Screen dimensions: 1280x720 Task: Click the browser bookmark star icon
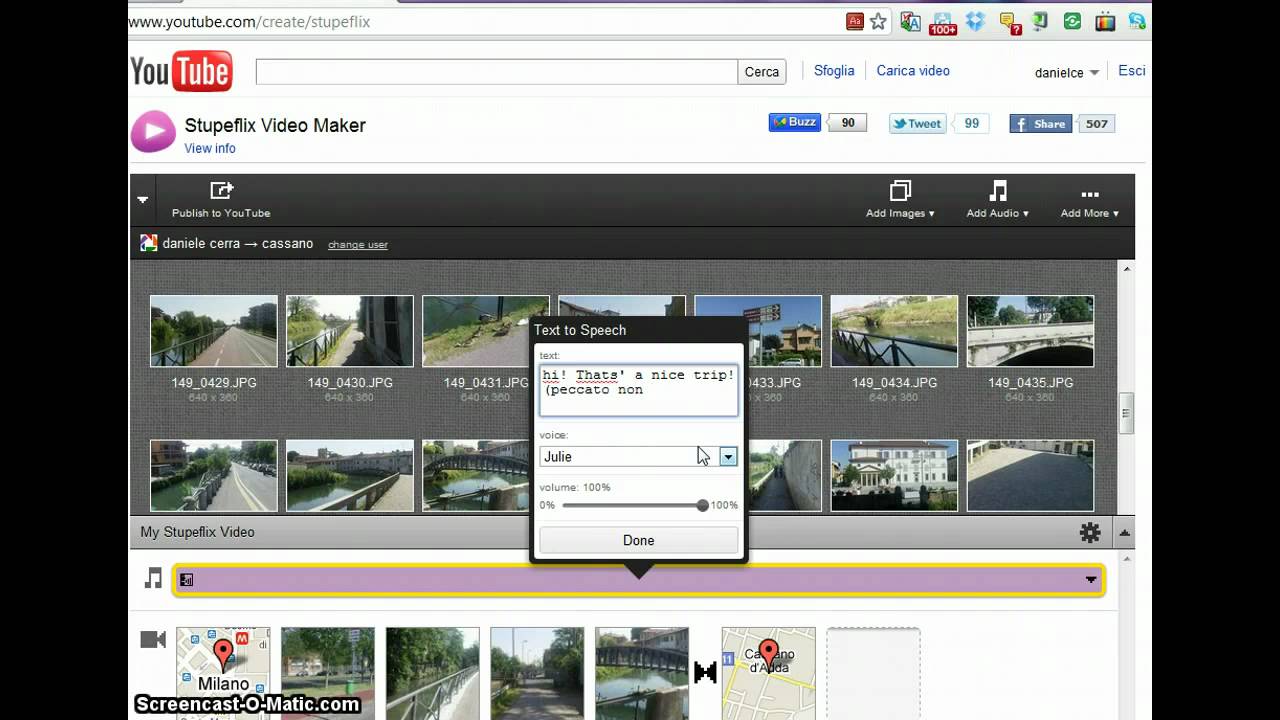click(878, 21)
